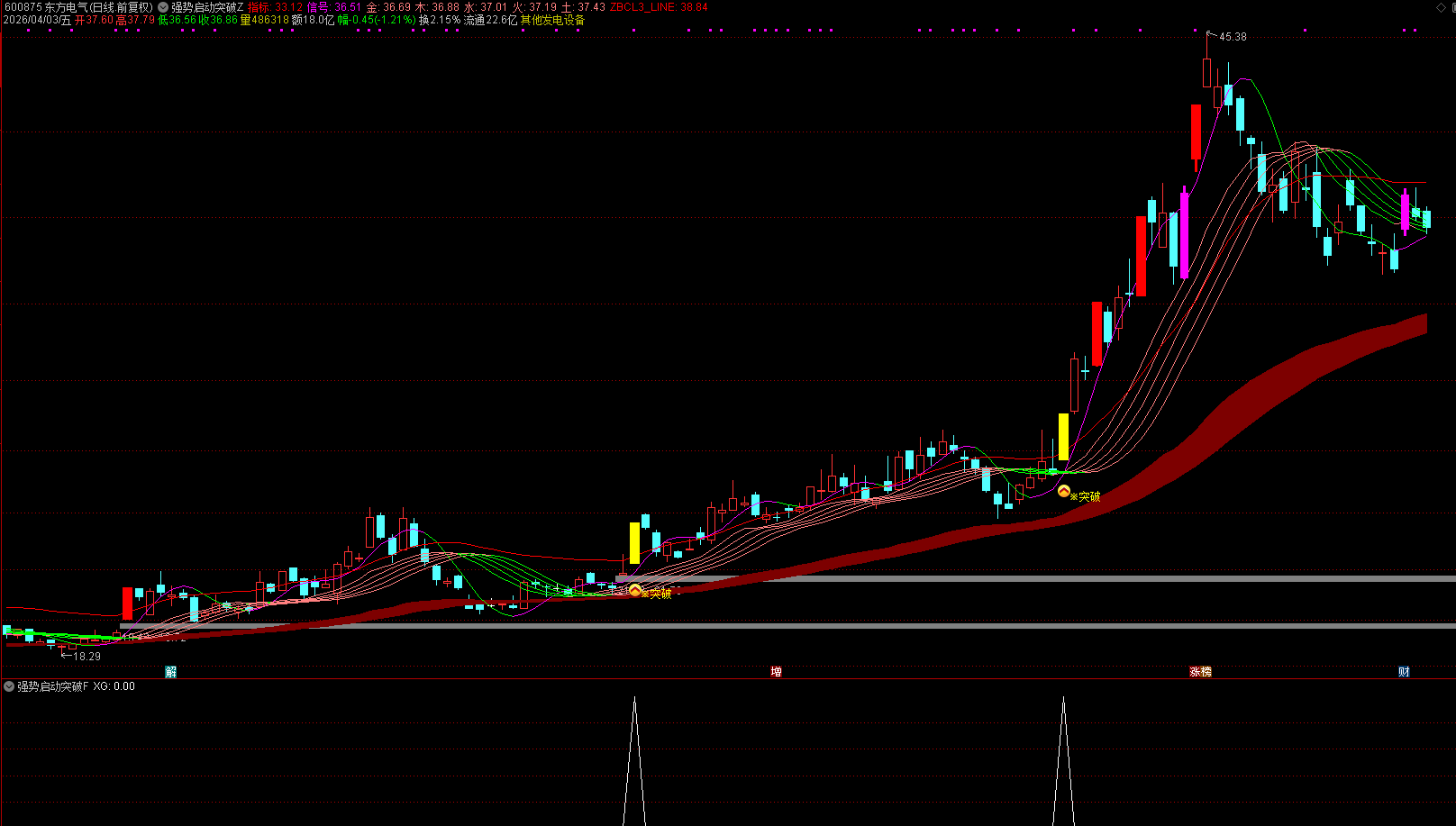Click the ZBCL3_LINE: 38.84 value
The height and width of the screenshot is (826, 1456).
tap(659, 7)
